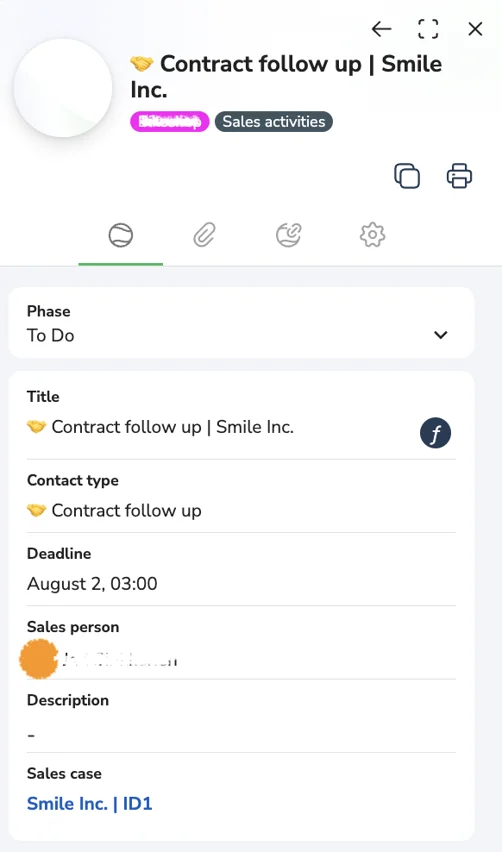Click the pink blurred tag label

coord(170,122)
